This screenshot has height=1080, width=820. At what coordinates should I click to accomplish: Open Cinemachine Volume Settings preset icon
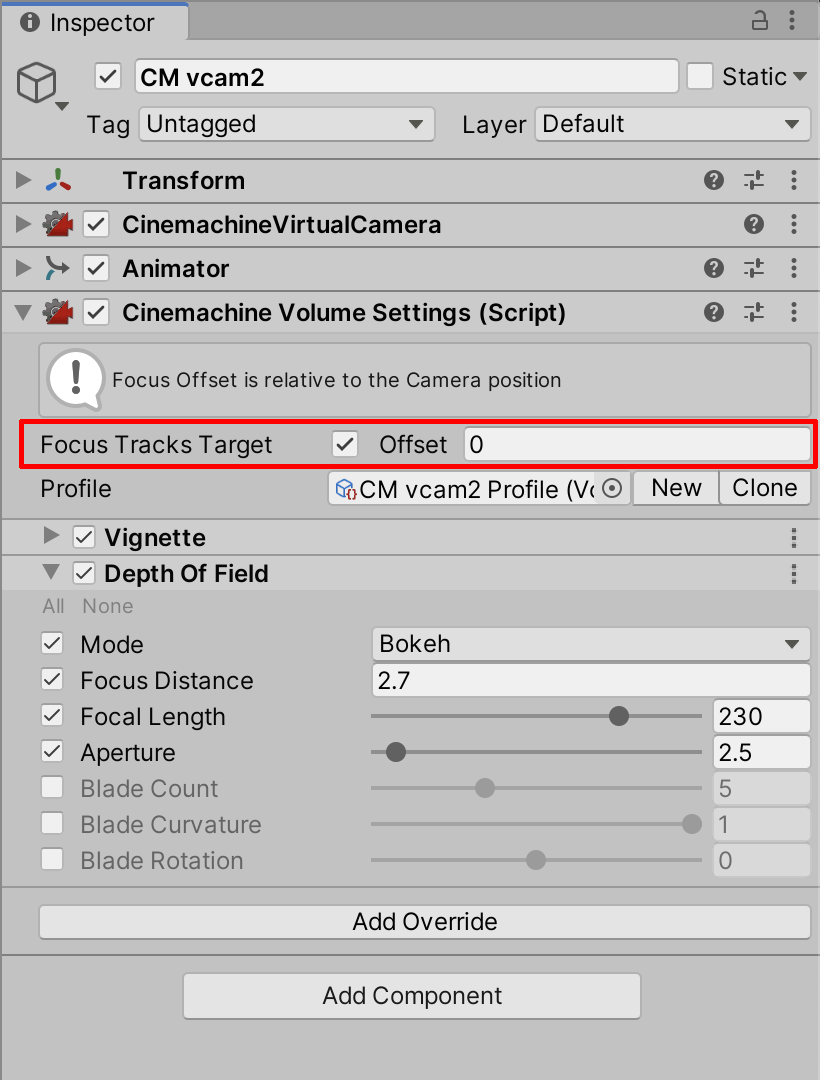[x=754, y=312]
